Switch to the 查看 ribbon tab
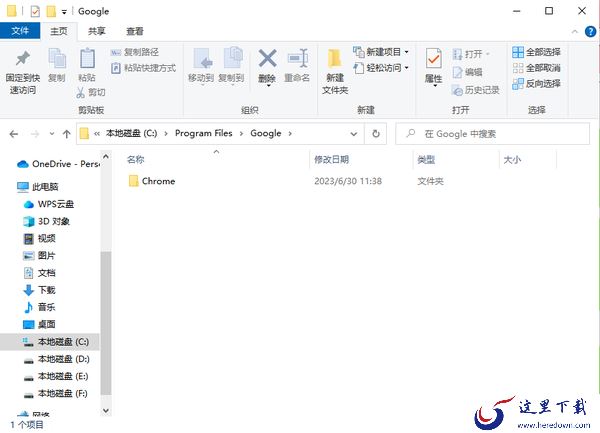 pos(135,31)
